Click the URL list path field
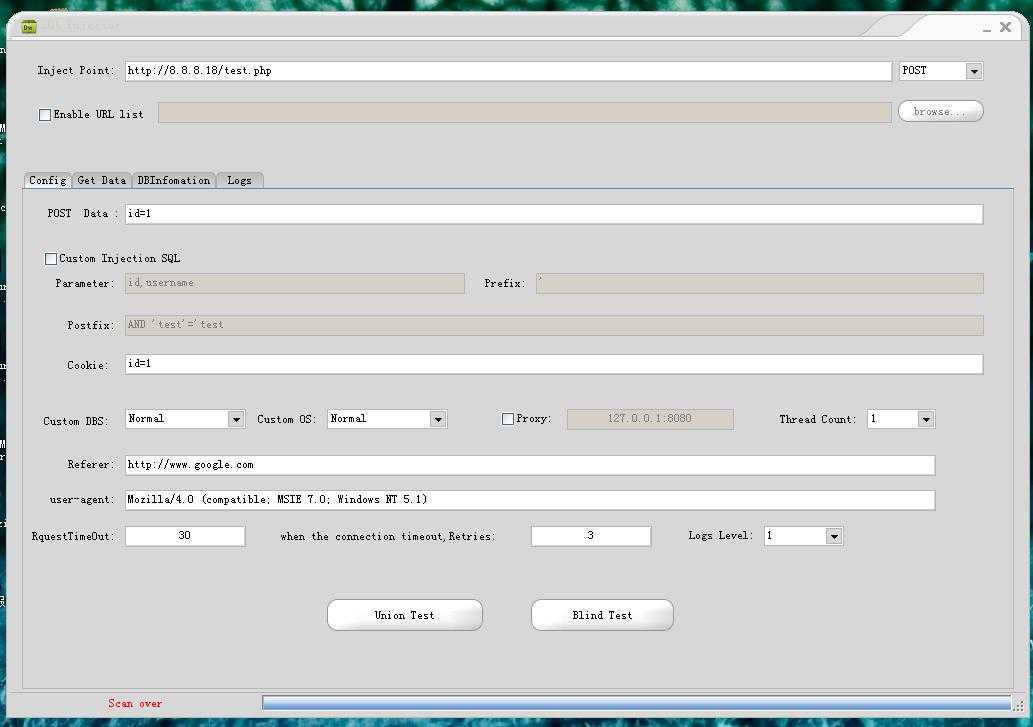Image resolution: width=1033 pixels, height=727 pixels. click(524, 112)
